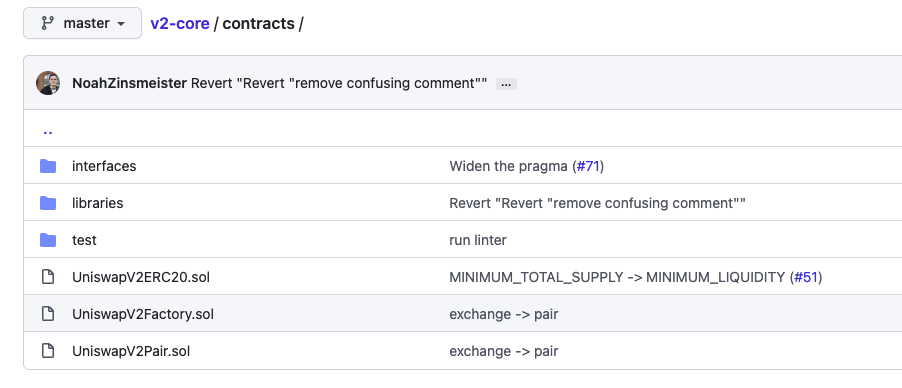Image resolution: width=902 pixels, height=388 pixels.
Task: Click NoahZinsmeister's avatar thumbnail
Action: (x=48, y=83)
